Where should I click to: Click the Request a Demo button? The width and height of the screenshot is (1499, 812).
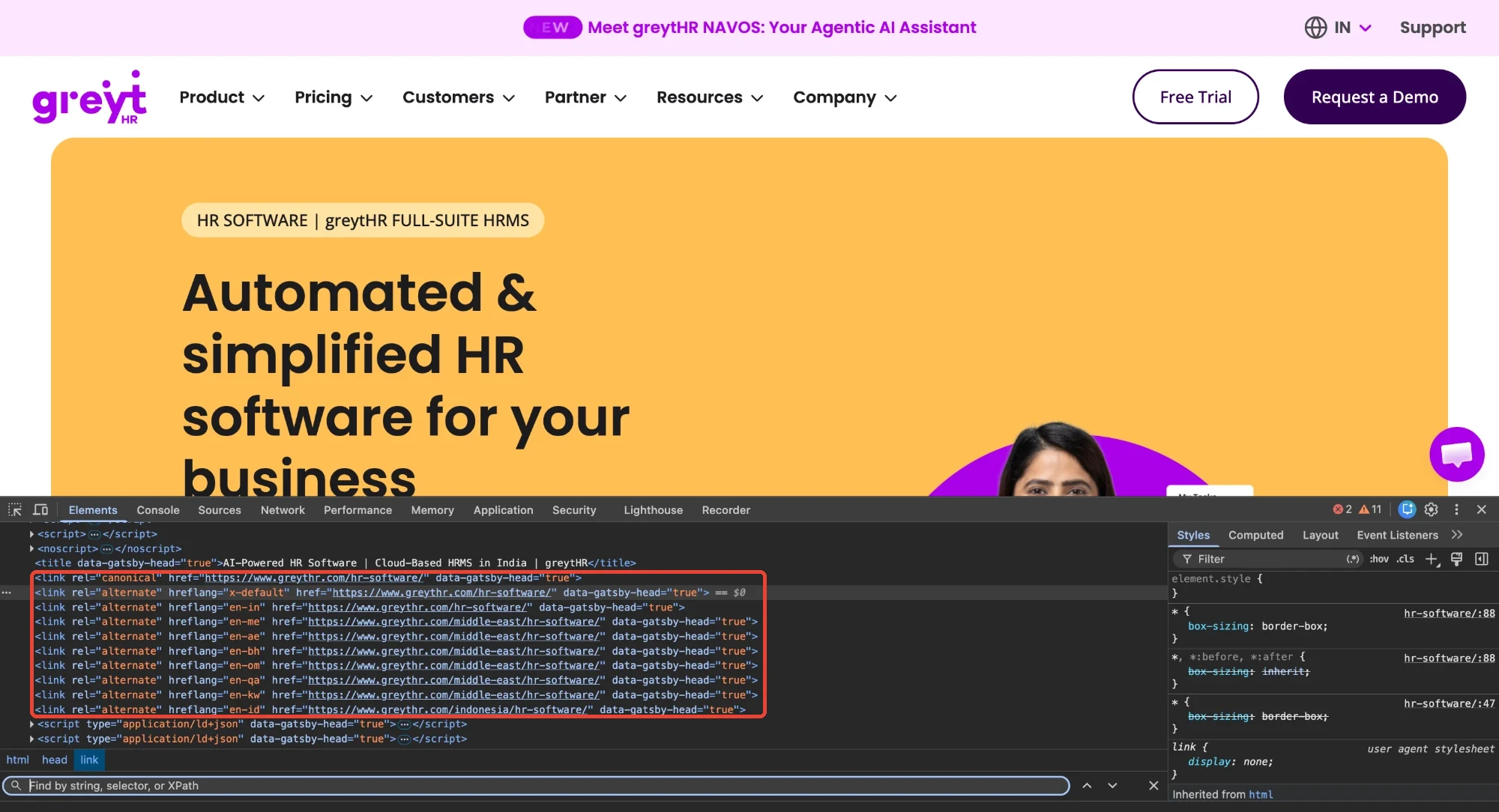pos(1375,97)
